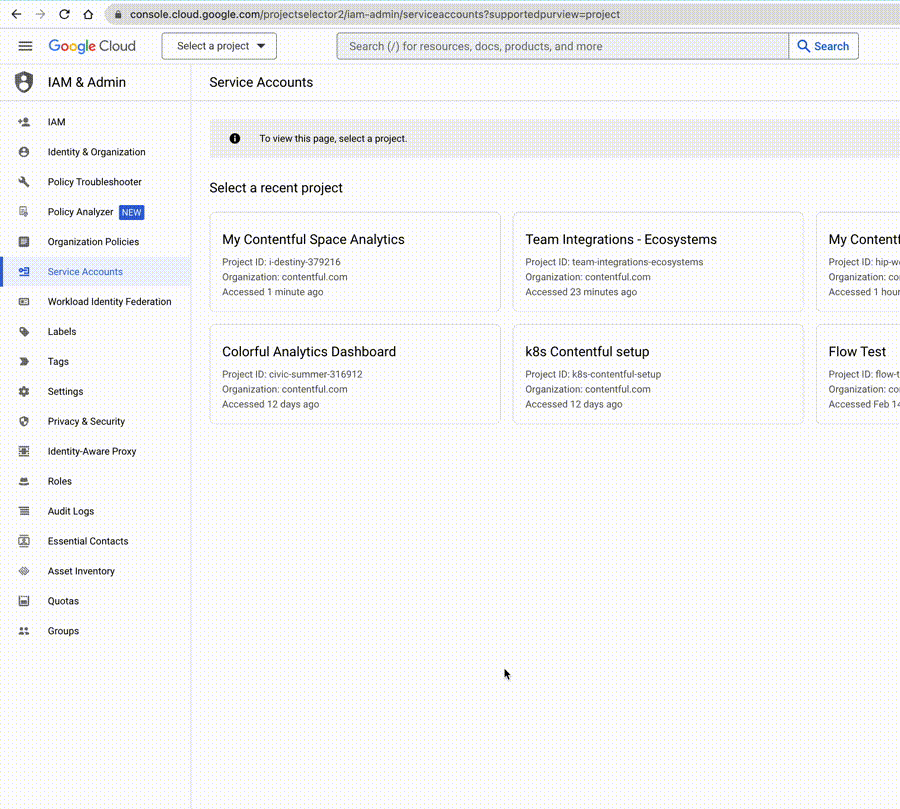
Task: Click the padlock site info icon
Action: (x=118, y=14)
